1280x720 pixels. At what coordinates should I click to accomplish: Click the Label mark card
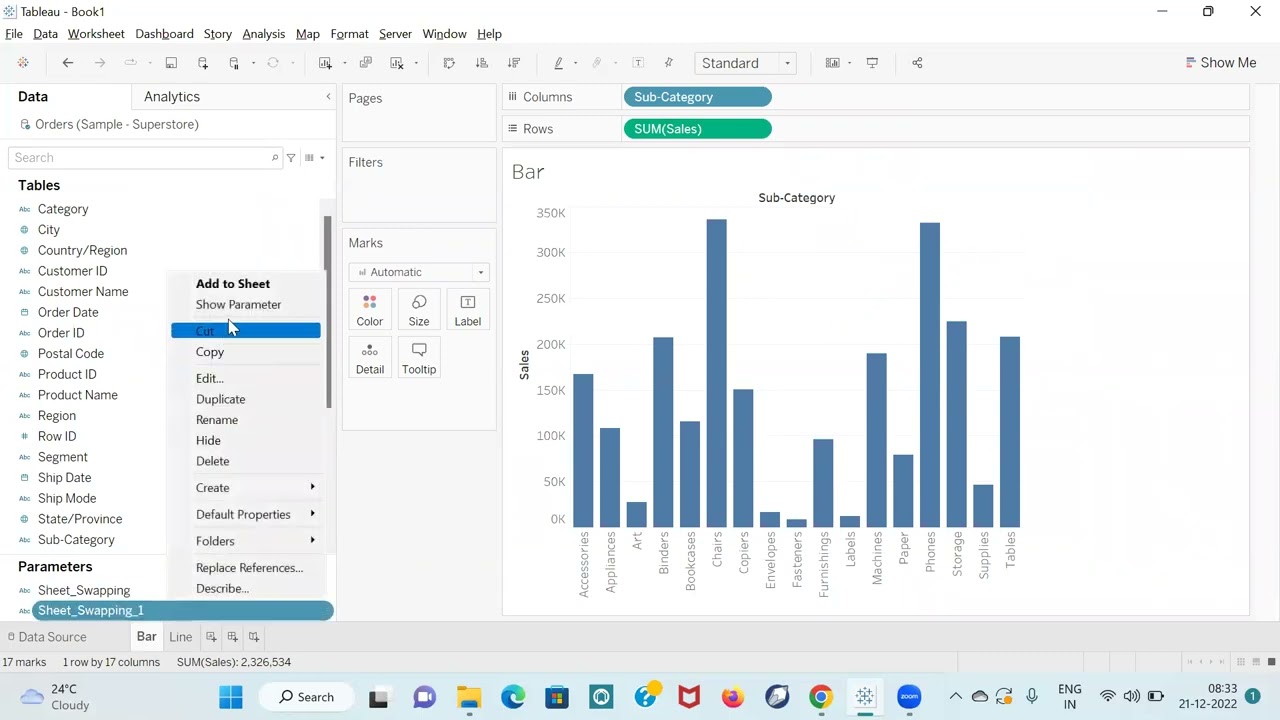pos(467,310)
